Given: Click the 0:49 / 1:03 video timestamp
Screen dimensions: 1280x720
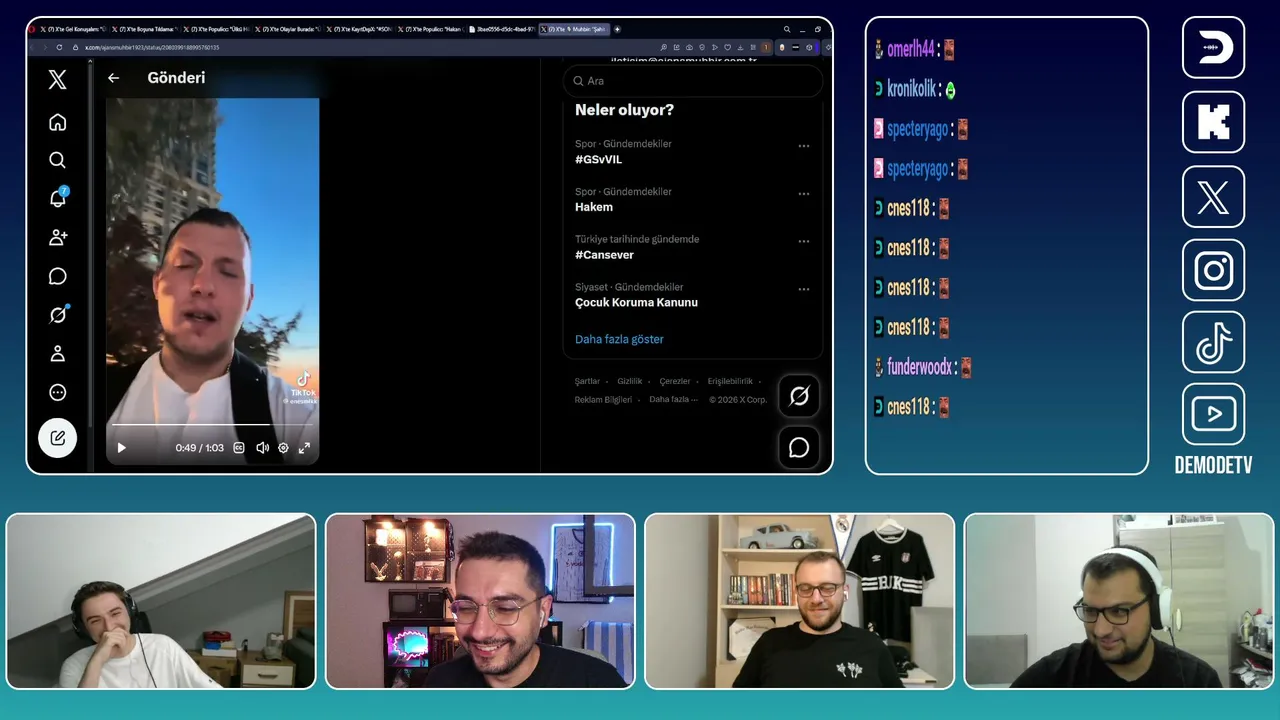Looking at the screenshot, I should pos(200,448).
